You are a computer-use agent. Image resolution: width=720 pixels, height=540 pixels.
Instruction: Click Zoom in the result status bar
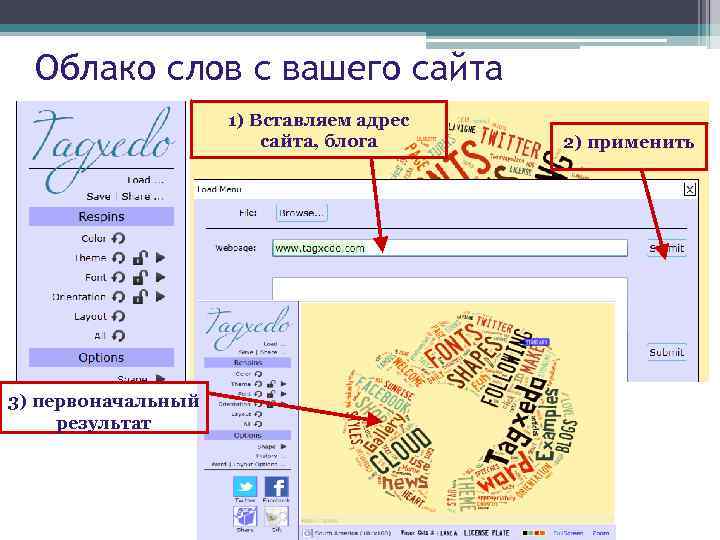[601, 533]
